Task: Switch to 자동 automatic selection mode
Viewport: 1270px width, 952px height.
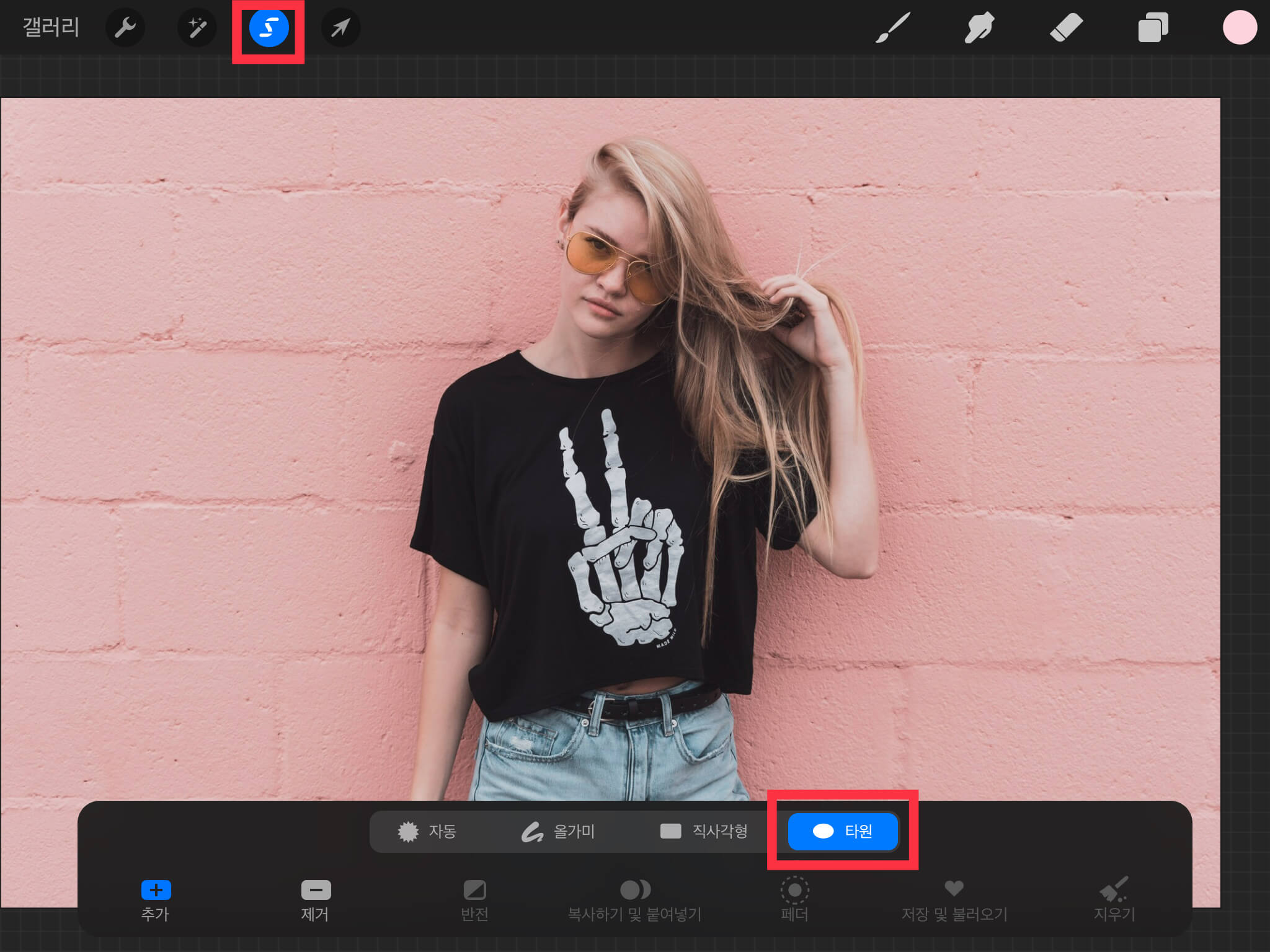Action: click(427, 831)
